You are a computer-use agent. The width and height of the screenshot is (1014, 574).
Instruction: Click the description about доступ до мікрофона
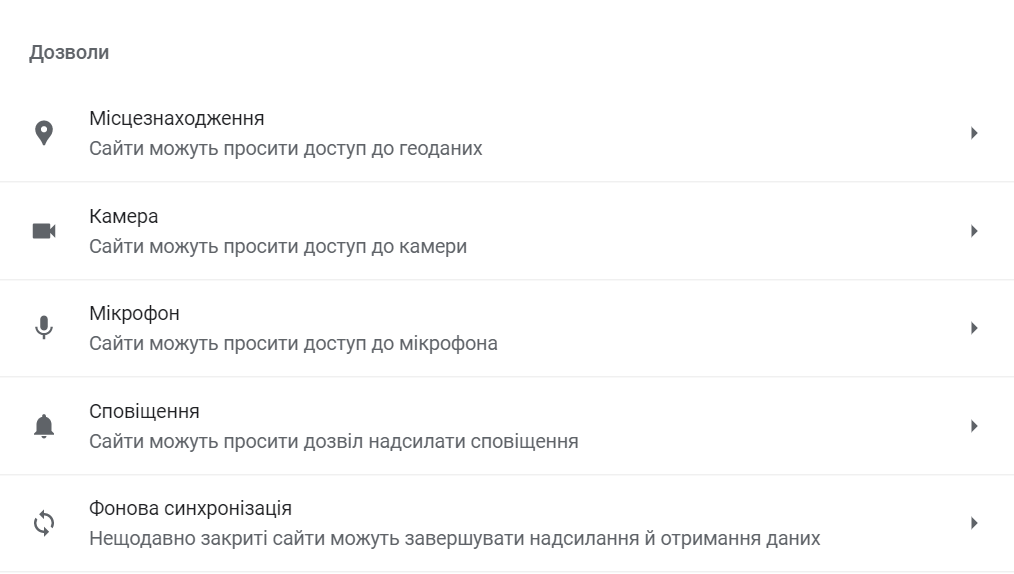294,343
